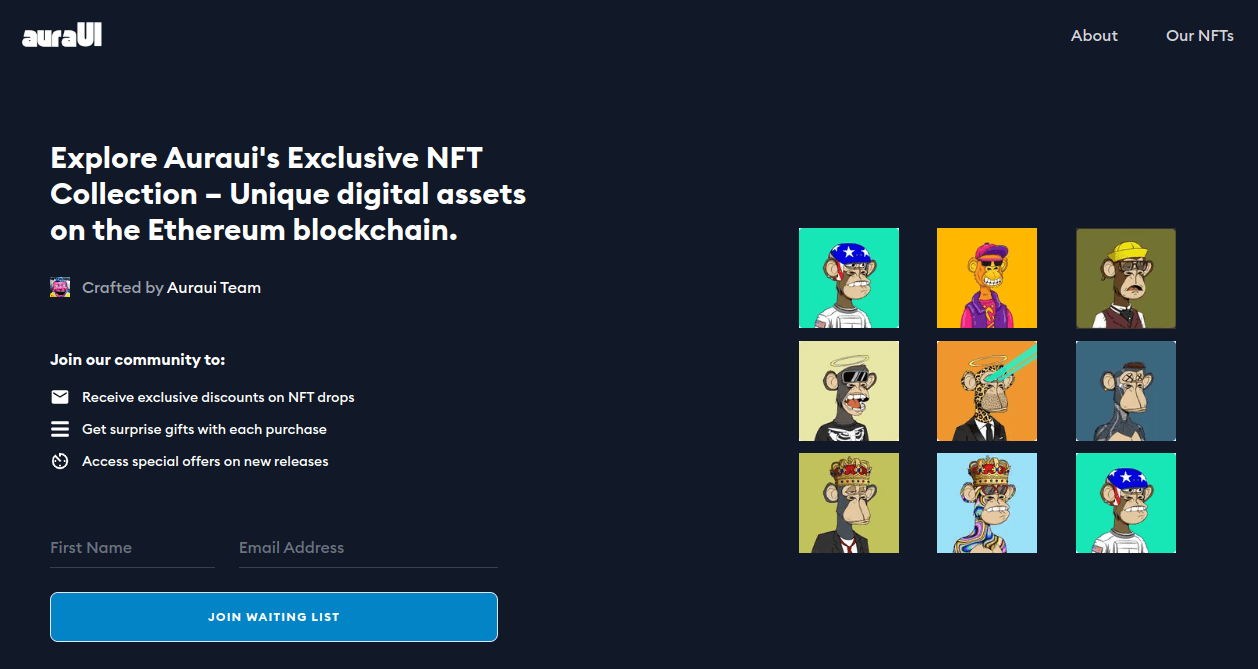This screenshot has width=1258, height=669.
Task: Open the Our NFTs menu item
Action: (x=1200, y=36)
